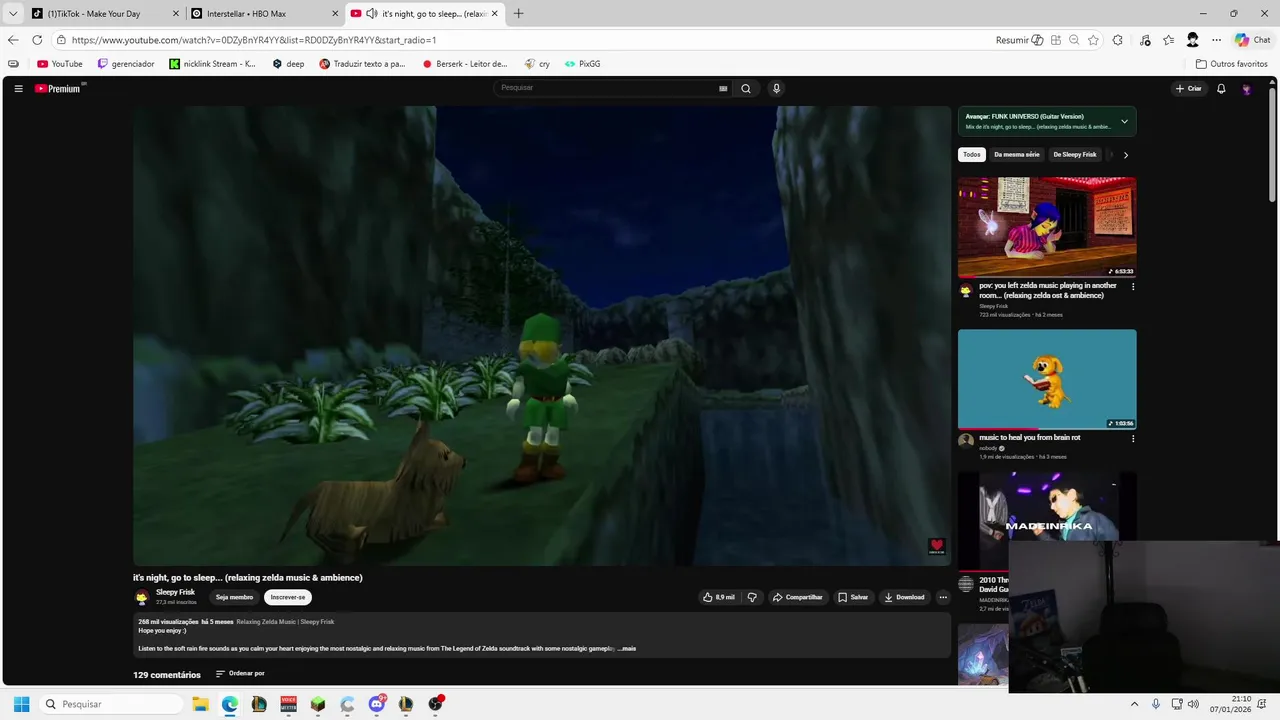Viewport: 1280px width, 720px height.
Task: Open the browser extensions puzzle icon
Action: click(x=1118, y=40)
